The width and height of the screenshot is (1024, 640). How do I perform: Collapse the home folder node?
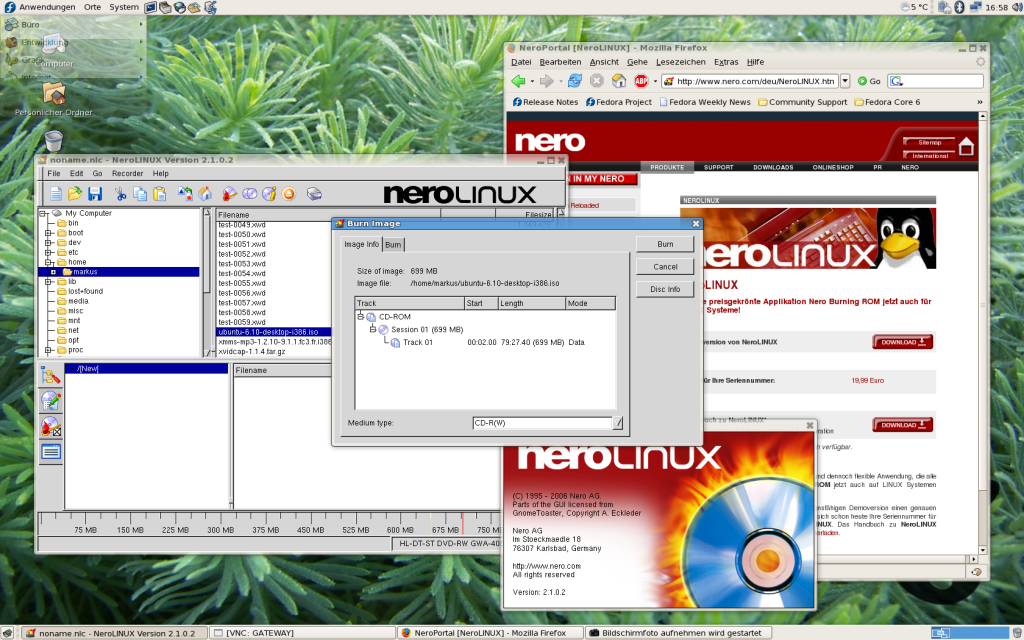(x=48, y=263)
